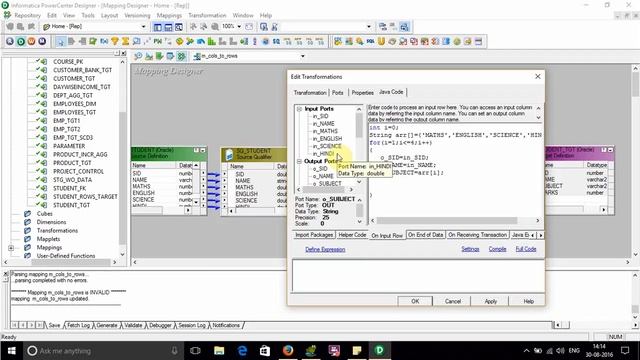Screen dimensions: 640x360
Task: Click the yellow U Union transformation icon
Action: pos(381,41)
